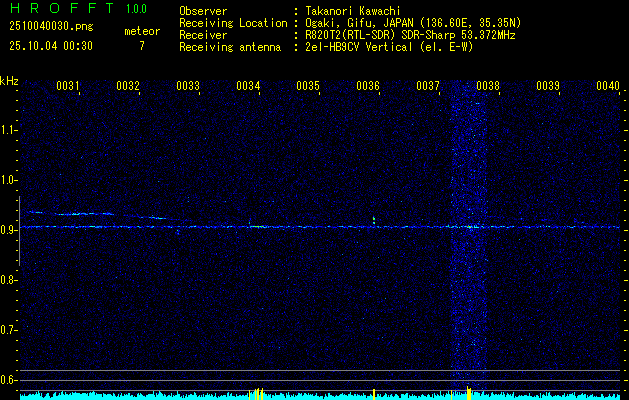The height and width of the screenshot is (400, 629).
Task: Click the date stamp 25.10.04 00:30
Action: tap(51, 46)
